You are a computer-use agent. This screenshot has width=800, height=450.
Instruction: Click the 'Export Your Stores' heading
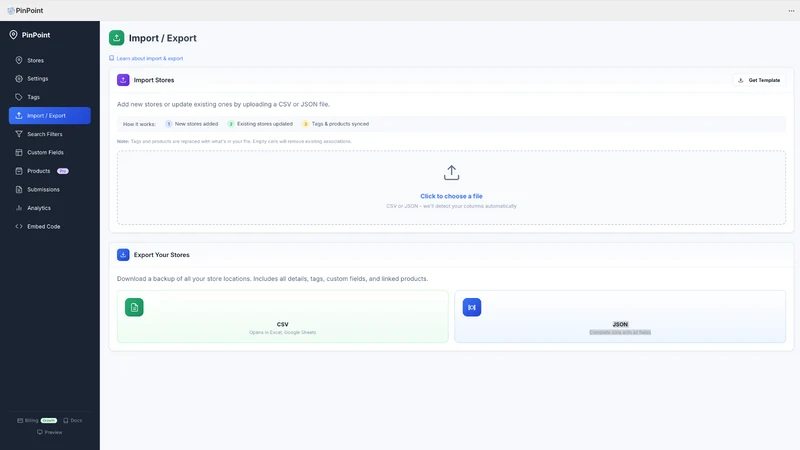(x=162, y=255)
